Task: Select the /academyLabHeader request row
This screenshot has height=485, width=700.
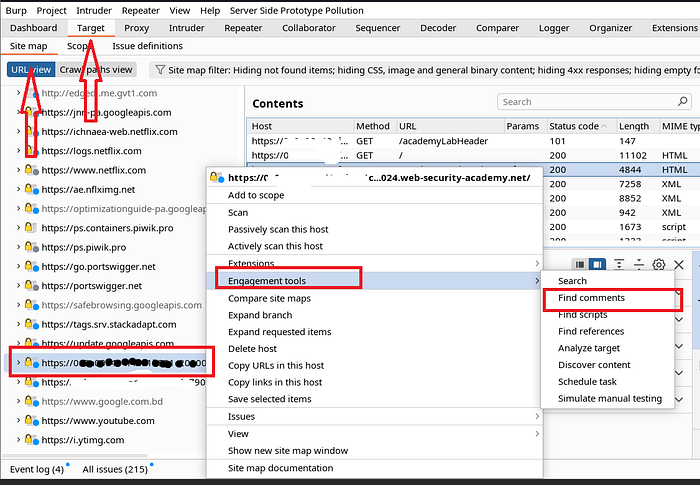Action: coord(473,141)
